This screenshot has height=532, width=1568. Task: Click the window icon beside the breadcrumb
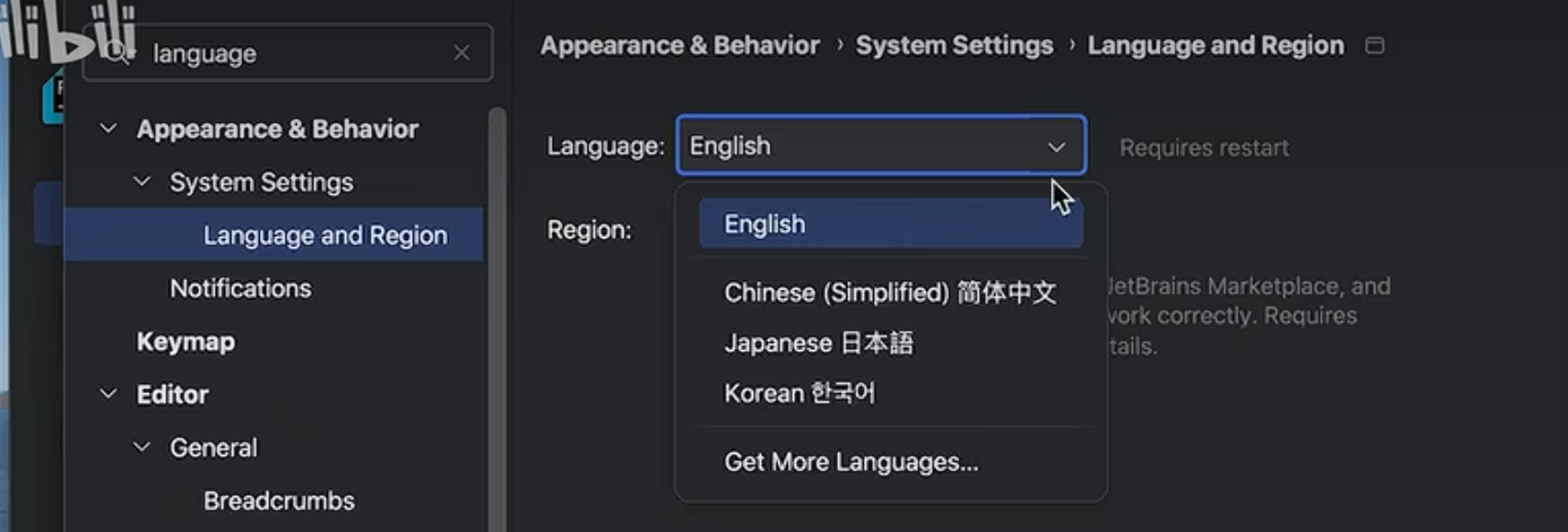tap(1374, 45)
